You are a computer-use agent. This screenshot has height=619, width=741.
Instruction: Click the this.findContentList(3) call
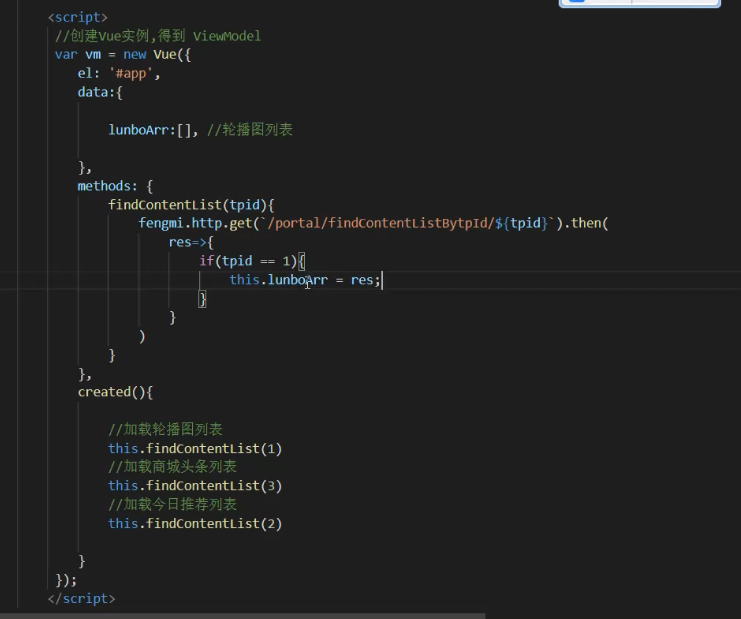click(195, 486)
